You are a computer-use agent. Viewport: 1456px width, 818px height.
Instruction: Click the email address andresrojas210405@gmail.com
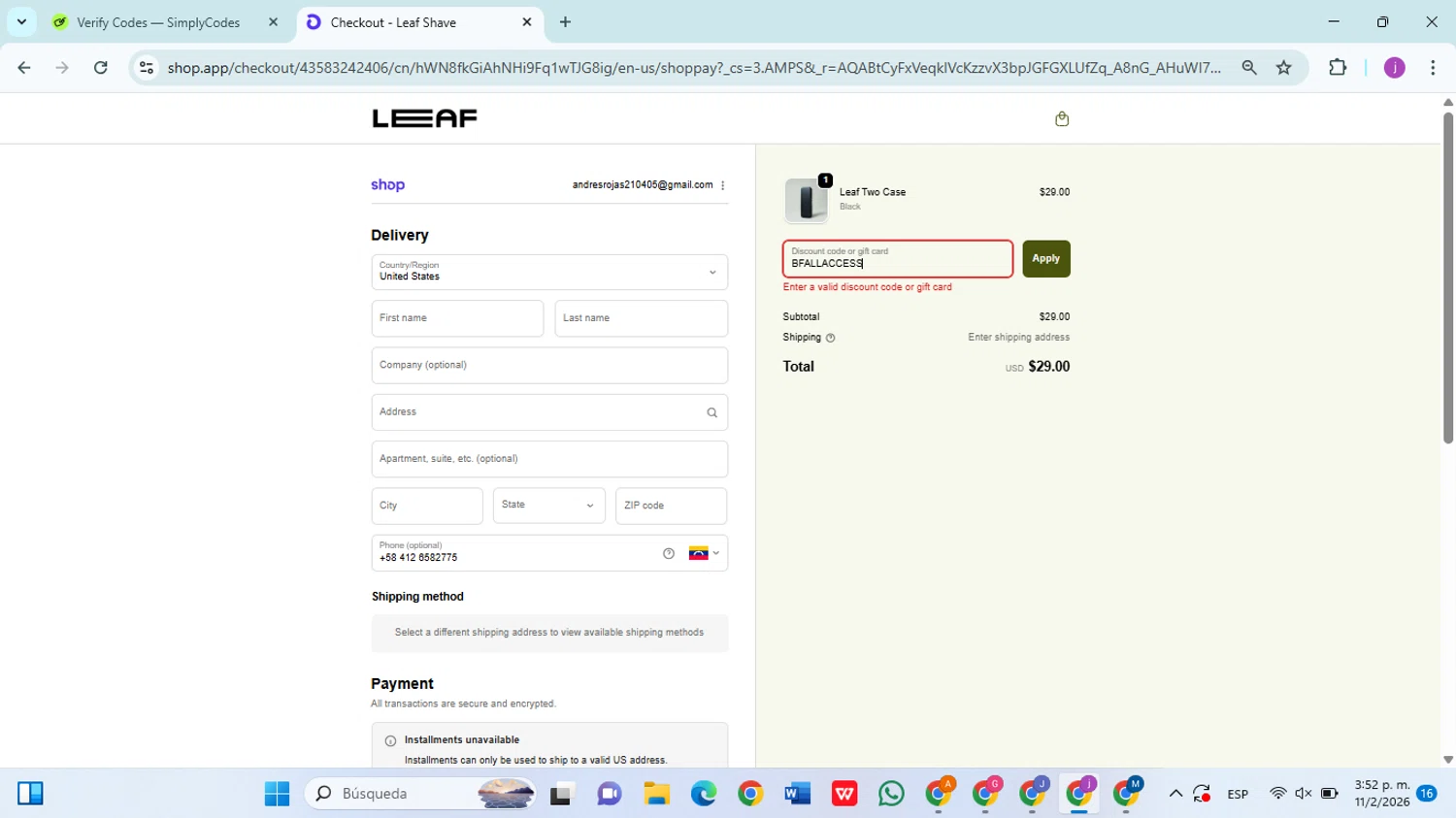point(643,184)
